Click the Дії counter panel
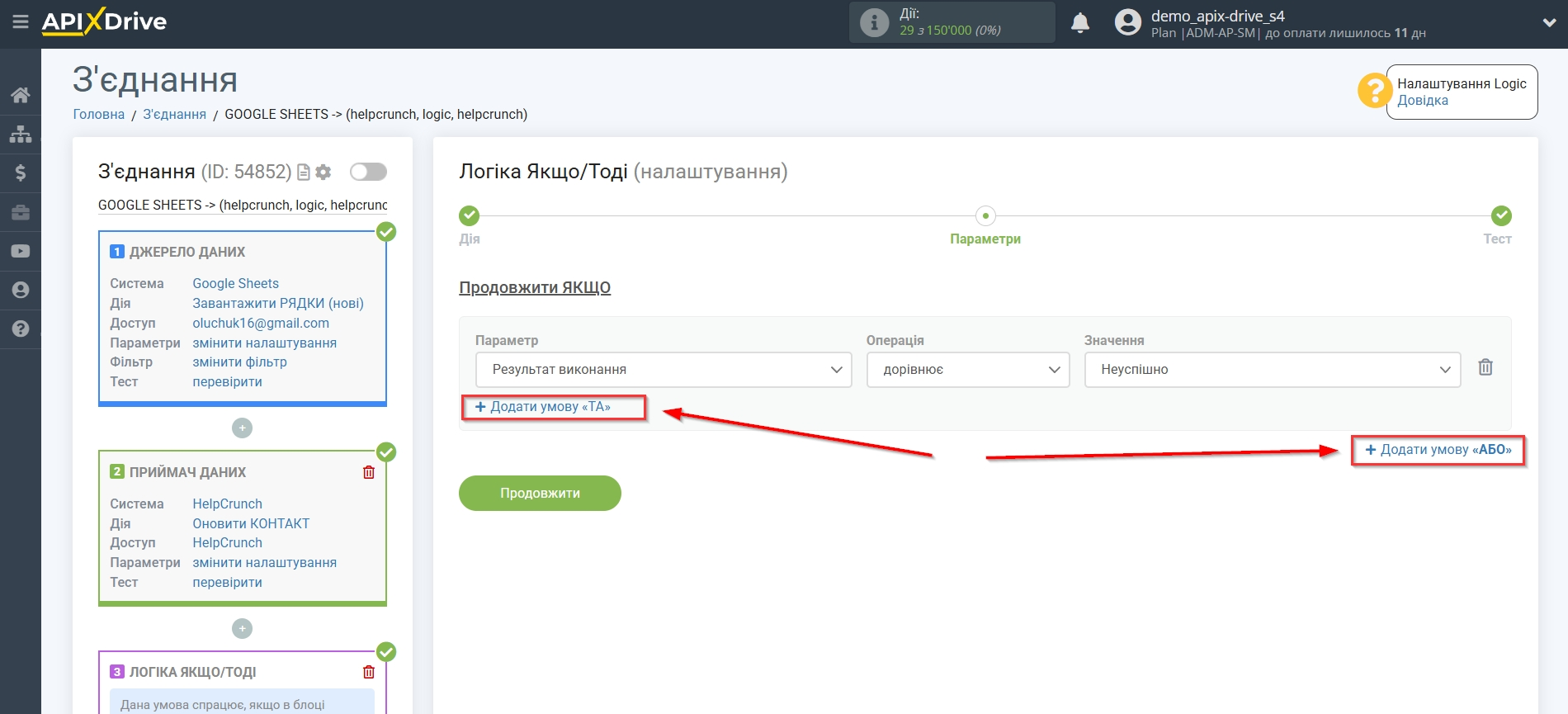Image resolution: width=1568 pixels, height=714 pixels. click(x=952, y=22)
